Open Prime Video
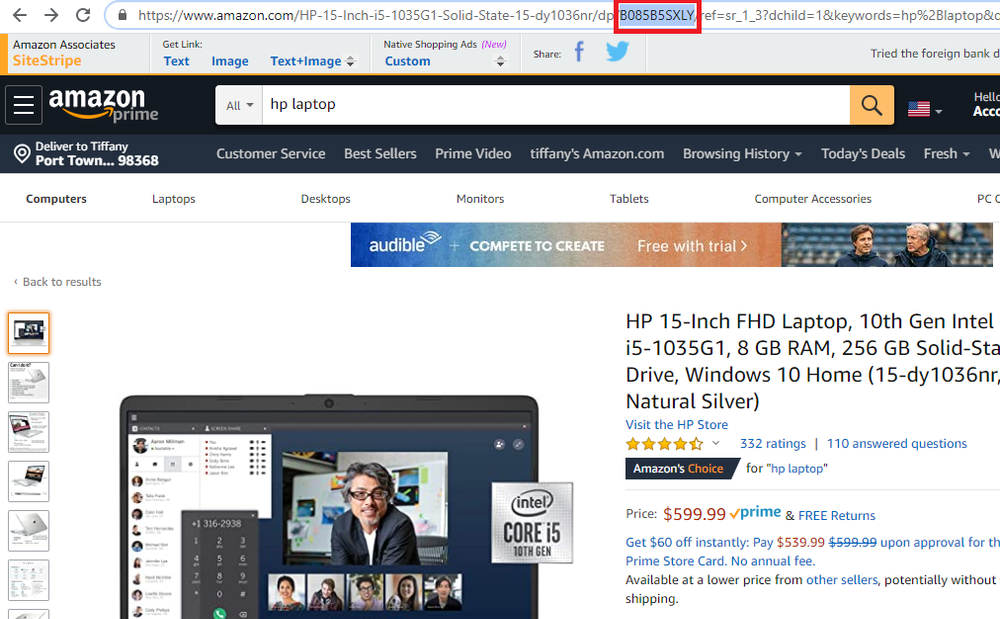 tap(473, 154)
